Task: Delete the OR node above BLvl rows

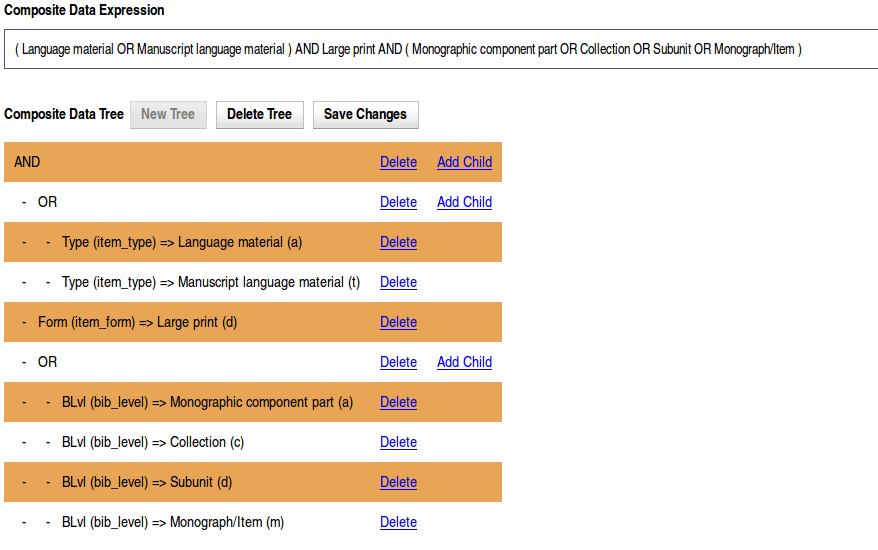Action: [x=398, y=362]
